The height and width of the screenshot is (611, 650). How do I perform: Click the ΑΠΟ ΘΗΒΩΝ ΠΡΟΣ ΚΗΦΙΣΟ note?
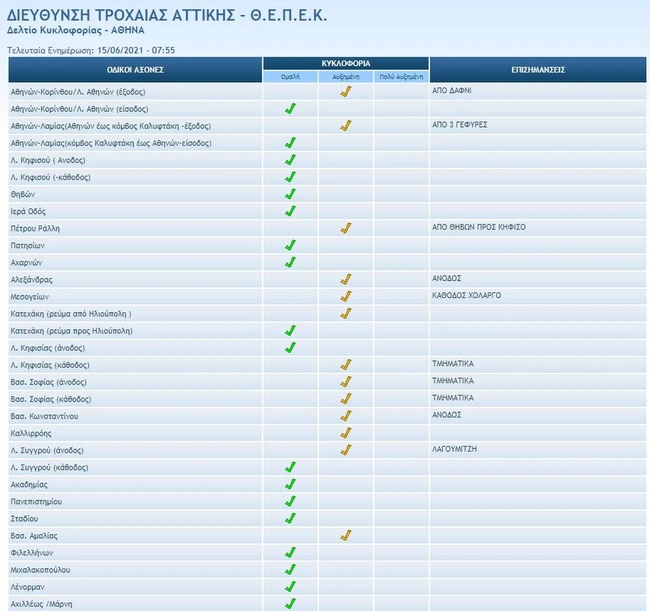click(x=478, y=228)
